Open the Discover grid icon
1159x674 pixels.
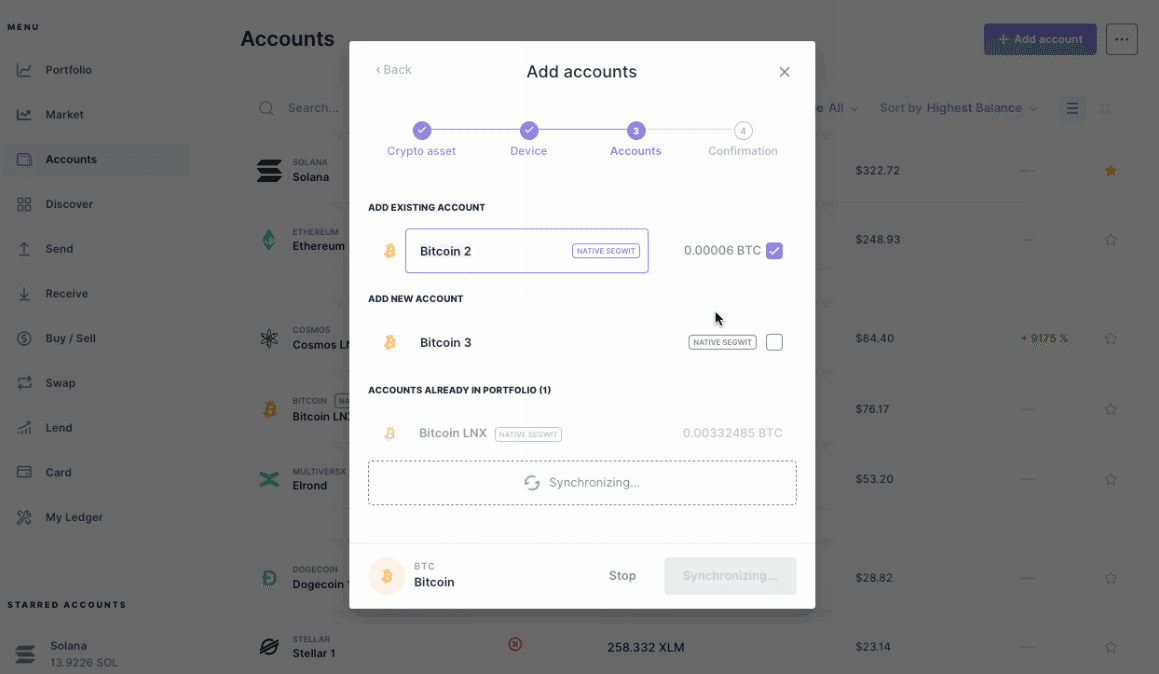pos(24,204)
